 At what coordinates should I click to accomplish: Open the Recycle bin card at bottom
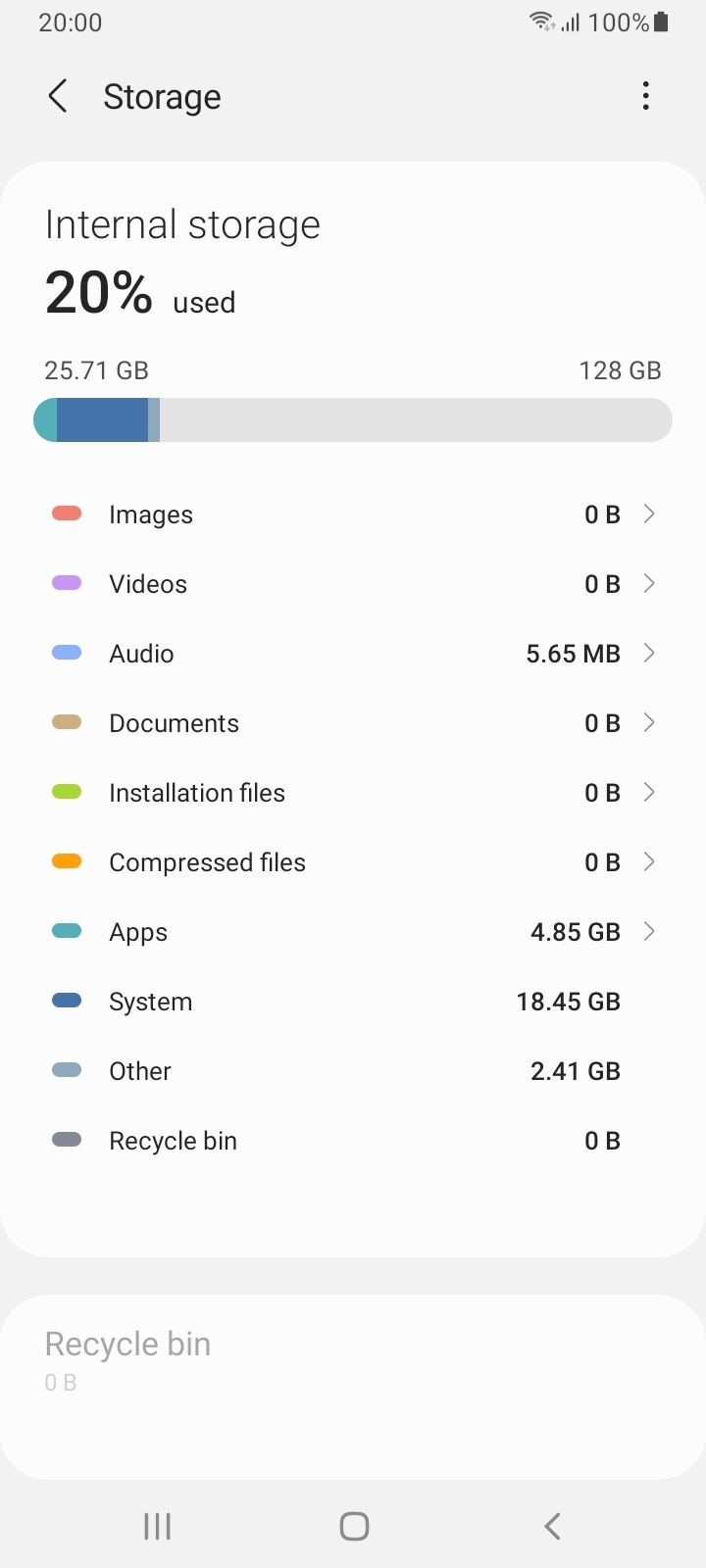[353, 1387]
